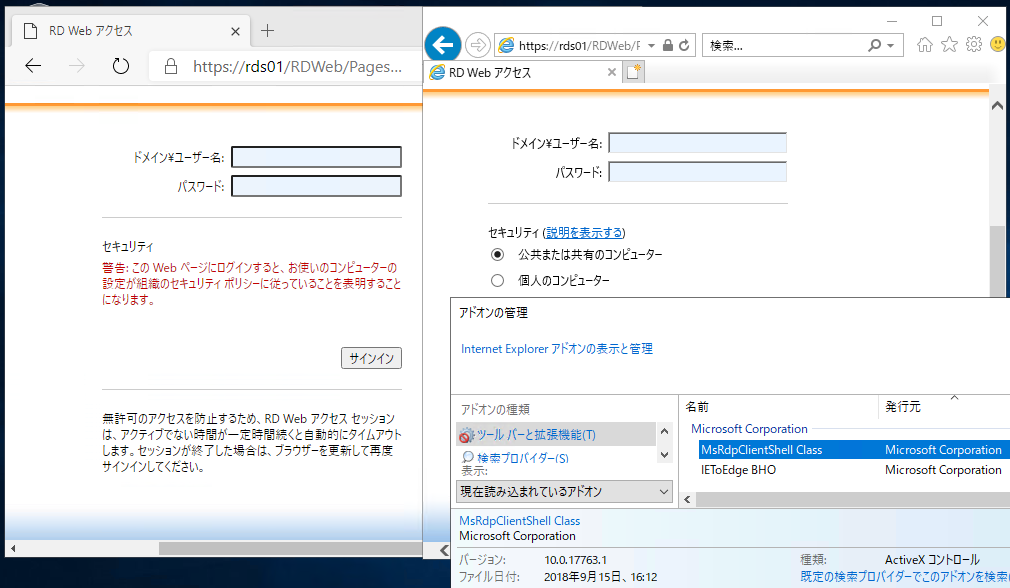Screen dimensions: 1010x588
Task: Select ツール バーと拡張機能 add-on type
Action: click(556, 435)
